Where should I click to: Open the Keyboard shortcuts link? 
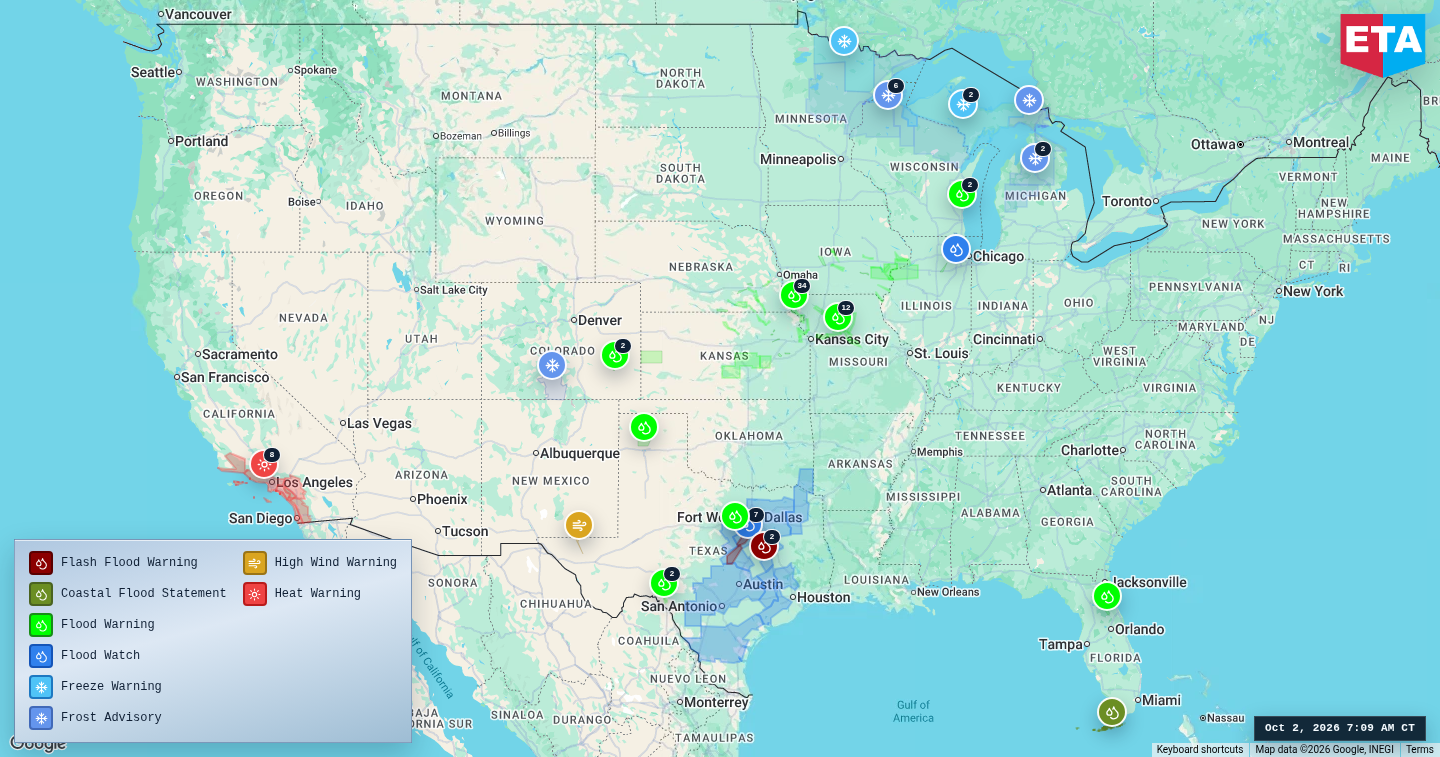coord(1200,750)
